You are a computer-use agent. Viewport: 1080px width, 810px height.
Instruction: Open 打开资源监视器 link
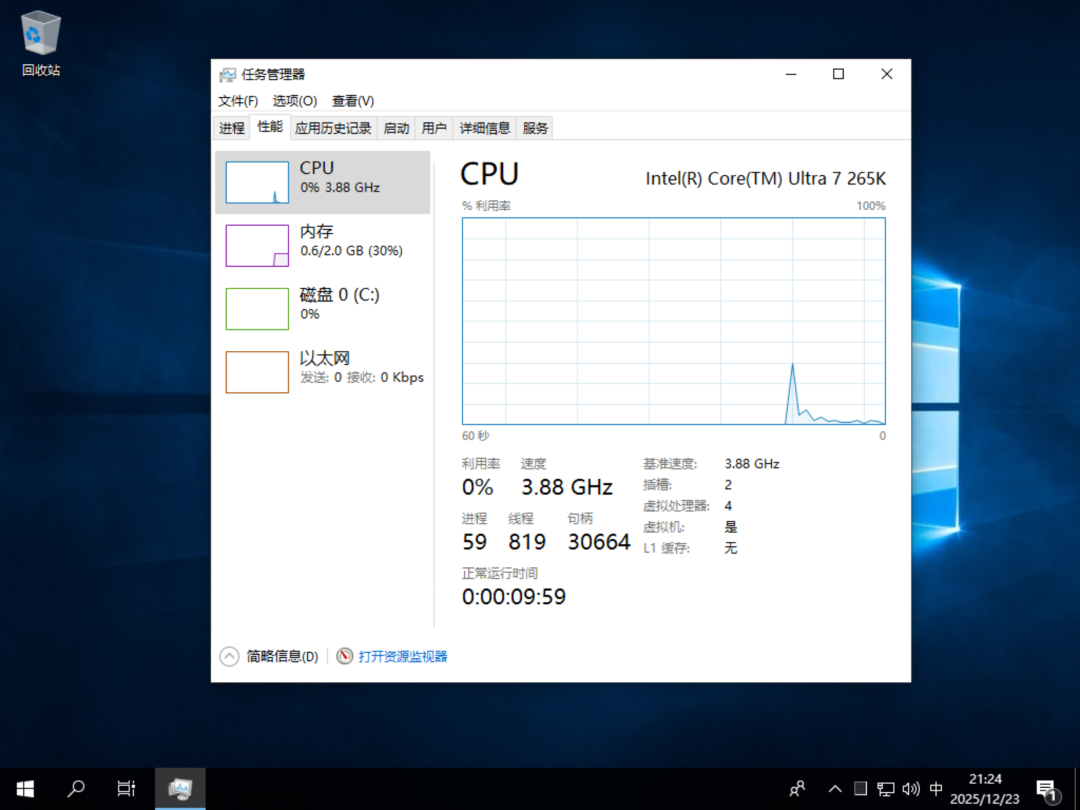[403, 656]
